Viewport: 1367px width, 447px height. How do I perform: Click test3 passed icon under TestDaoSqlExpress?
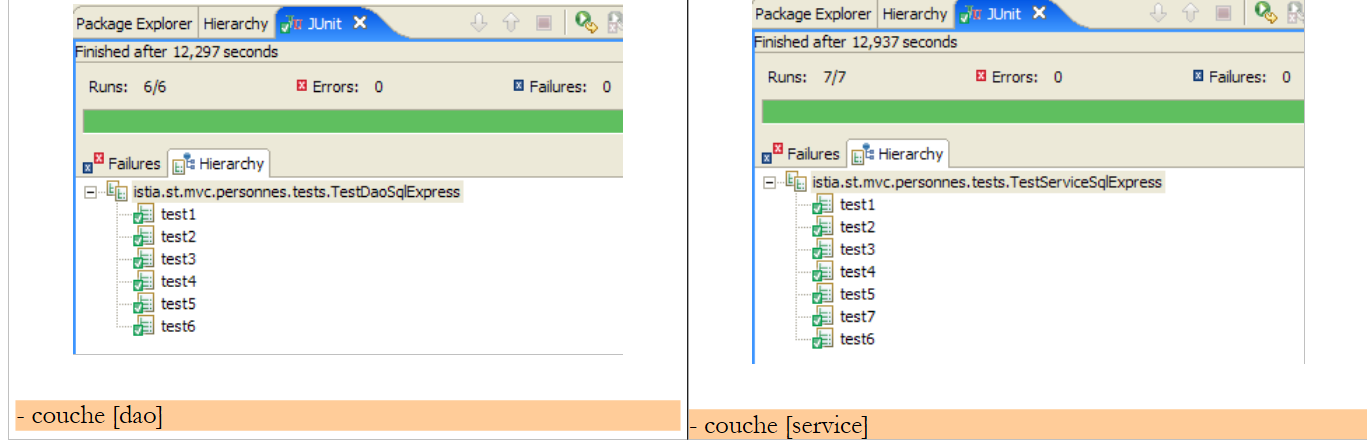click(x=144, y=260)
